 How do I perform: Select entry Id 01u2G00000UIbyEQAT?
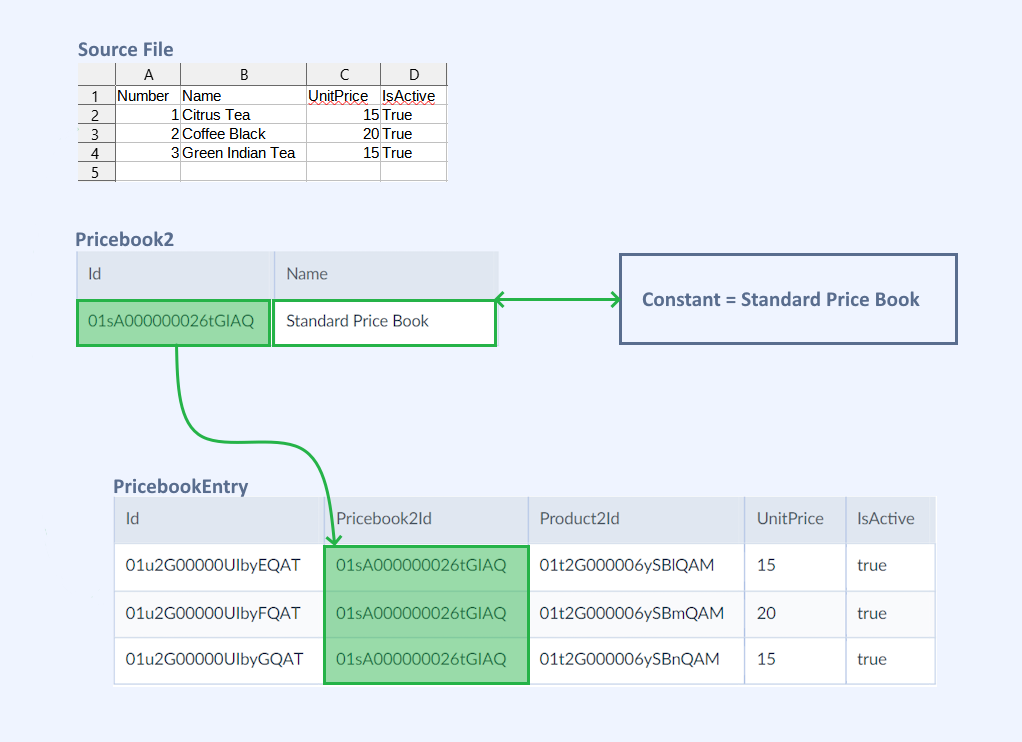219,566
